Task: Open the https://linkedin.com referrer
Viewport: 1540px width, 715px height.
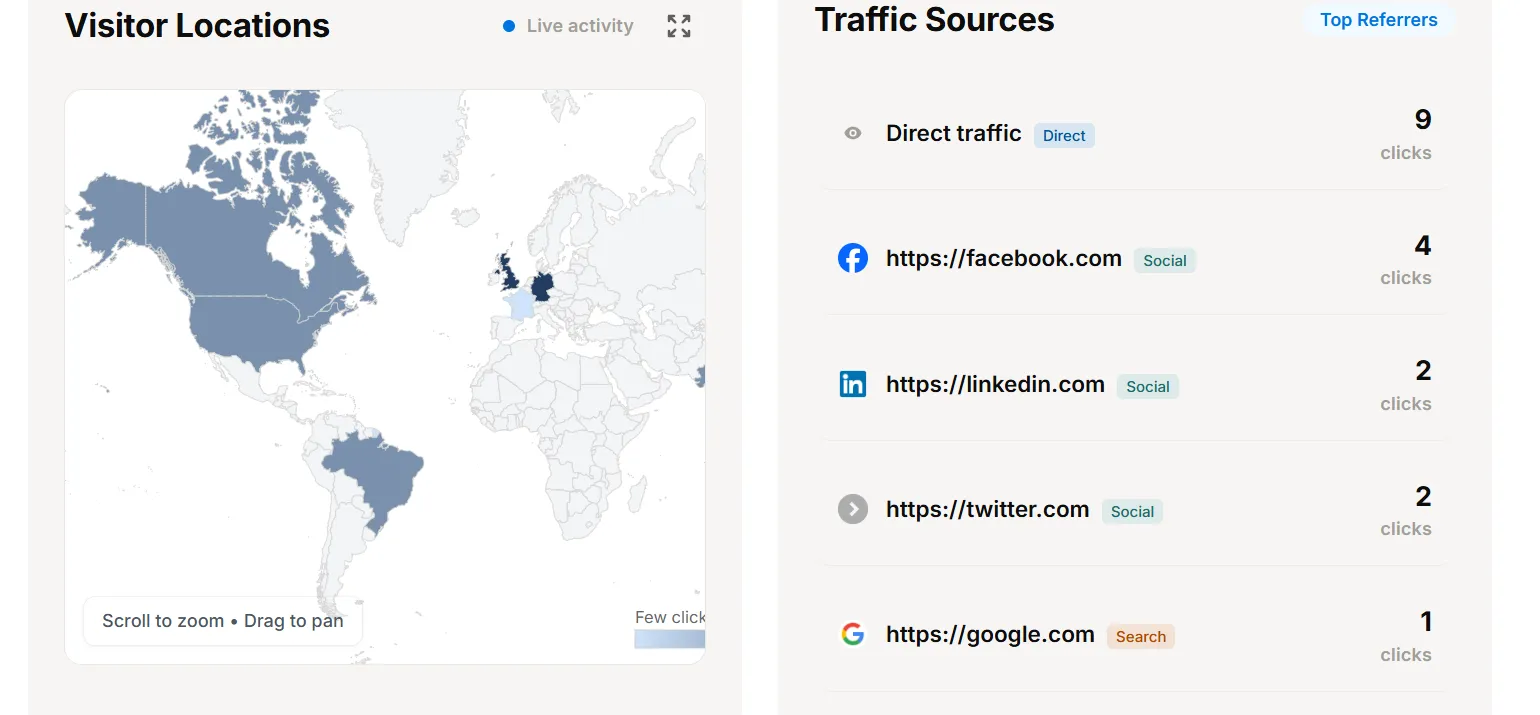Action: 995,384
